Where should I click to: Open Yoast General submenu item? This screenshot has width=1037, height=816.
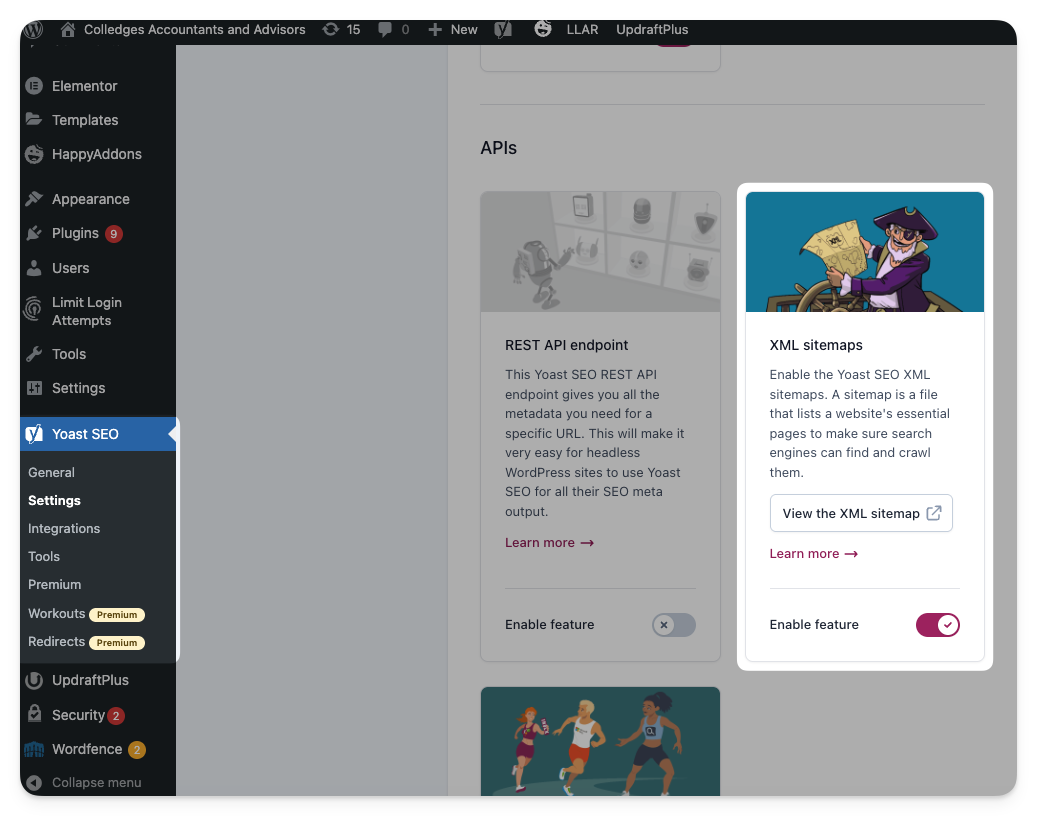point(51,472)
